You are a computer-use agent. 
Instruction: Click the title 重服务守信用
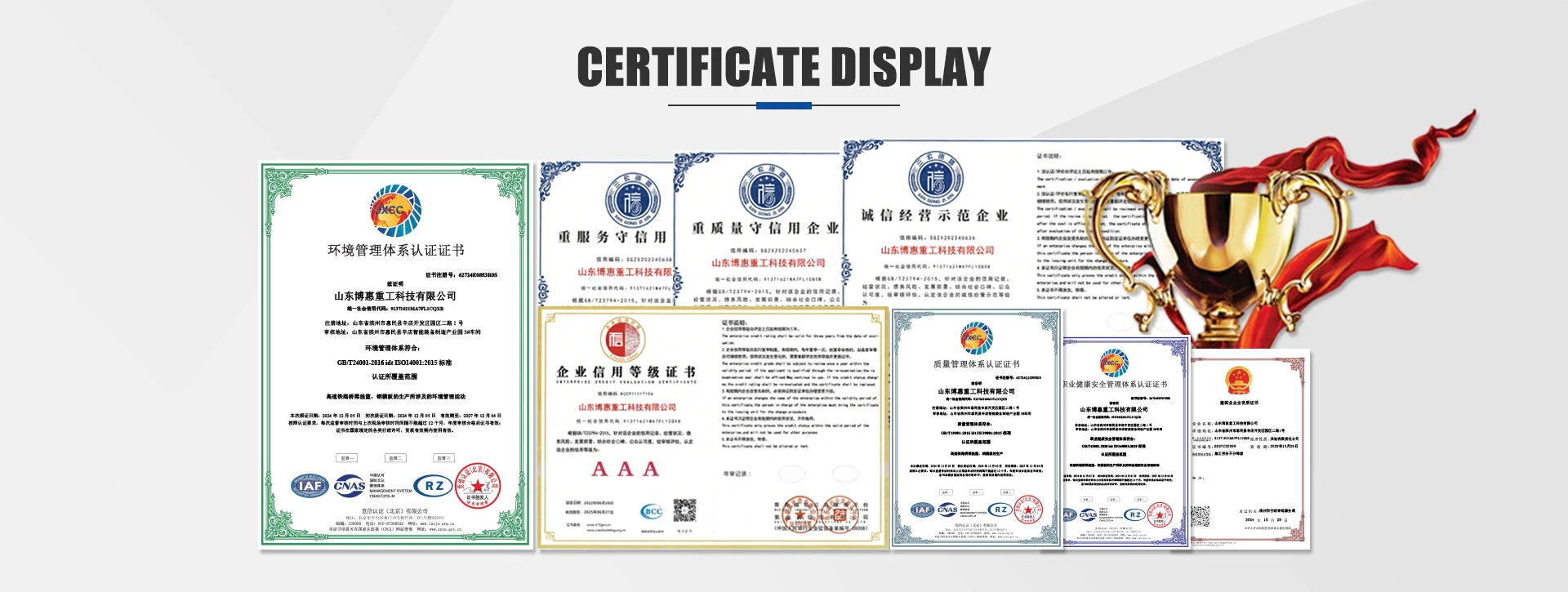612,237
